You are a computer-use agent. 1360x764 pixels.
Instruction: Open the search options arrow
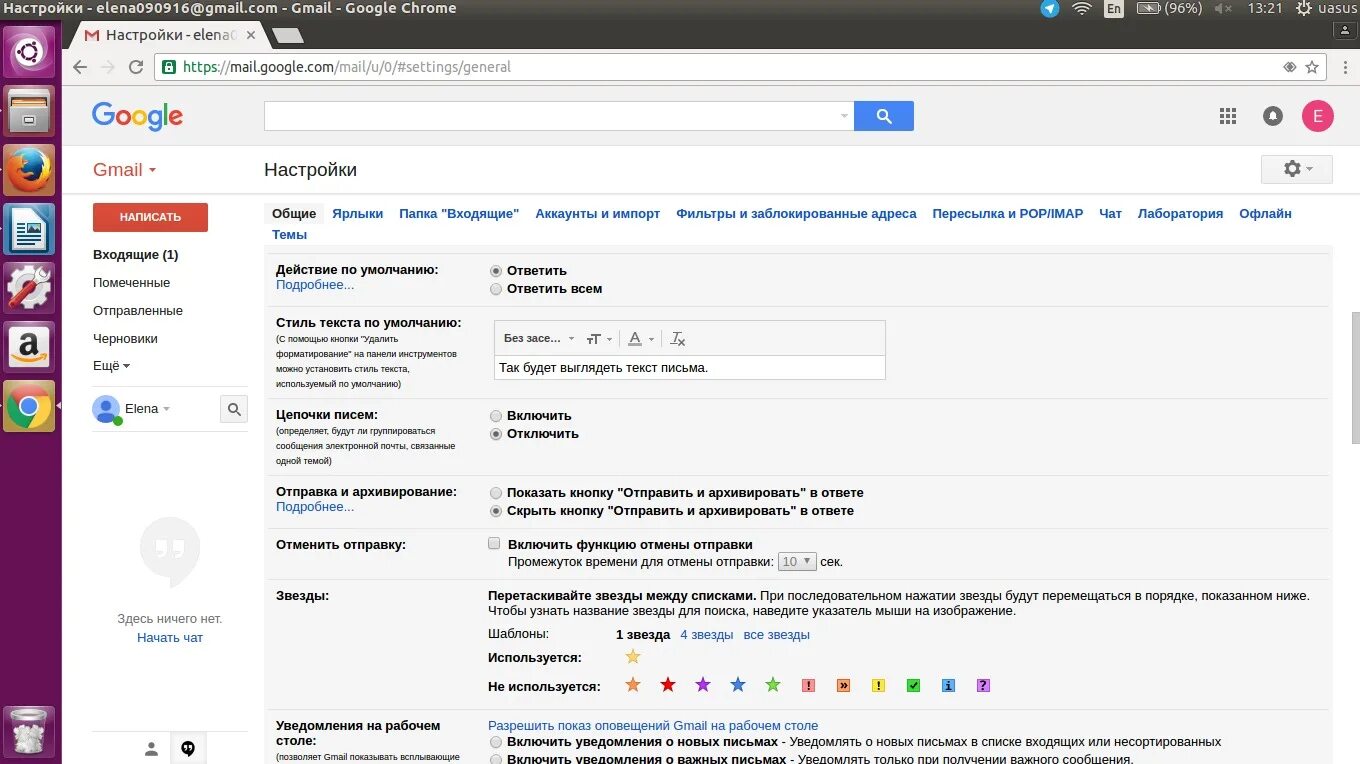[844, 116]
